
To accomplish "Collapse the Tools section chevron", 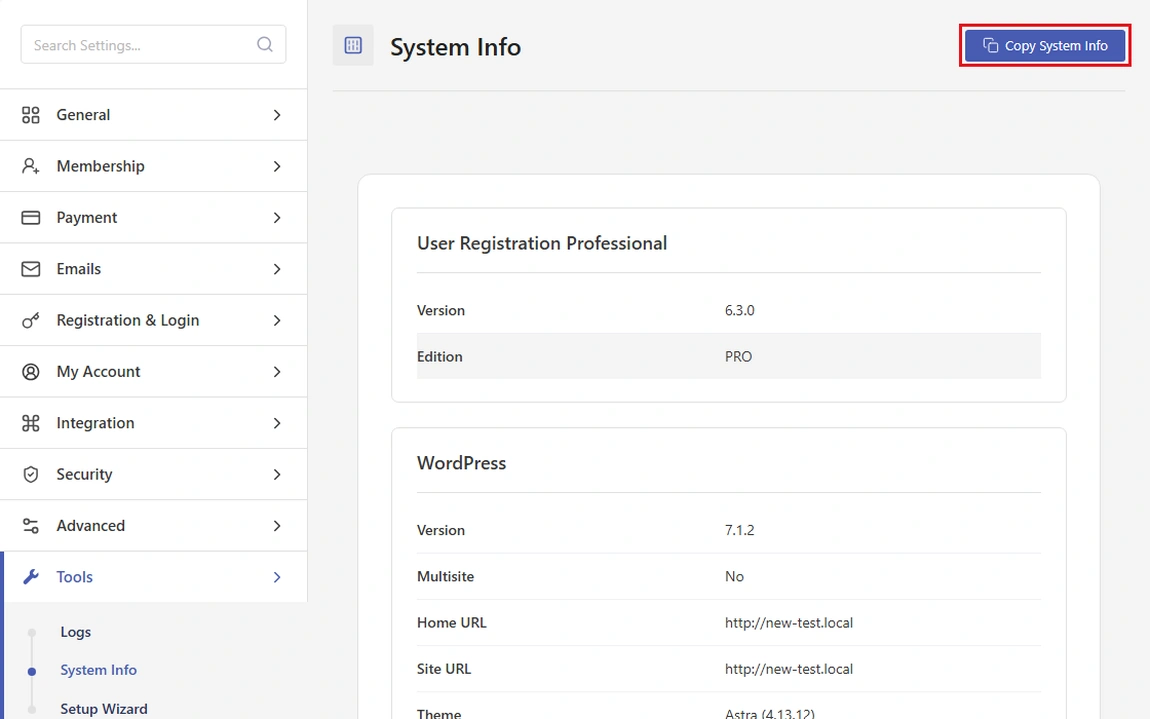I will point(277,577).
